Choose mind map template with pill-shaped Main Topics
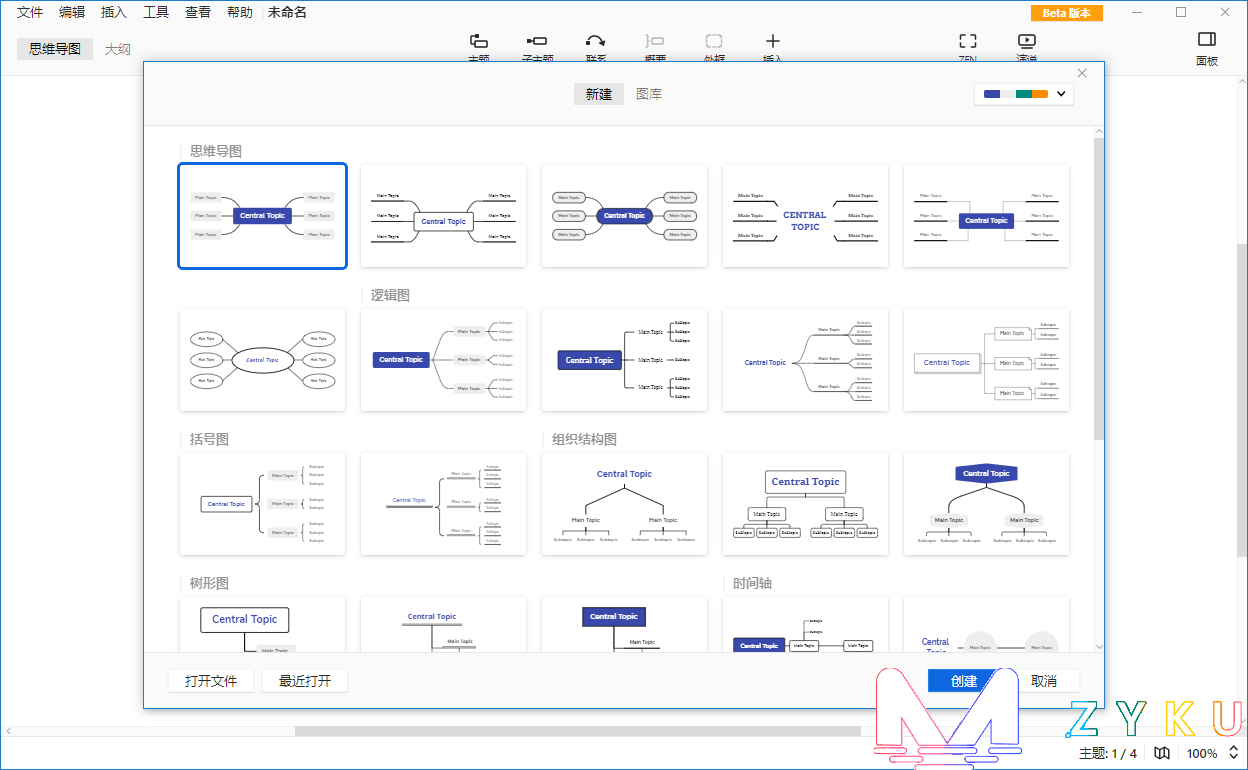 (x=625, y=216)
